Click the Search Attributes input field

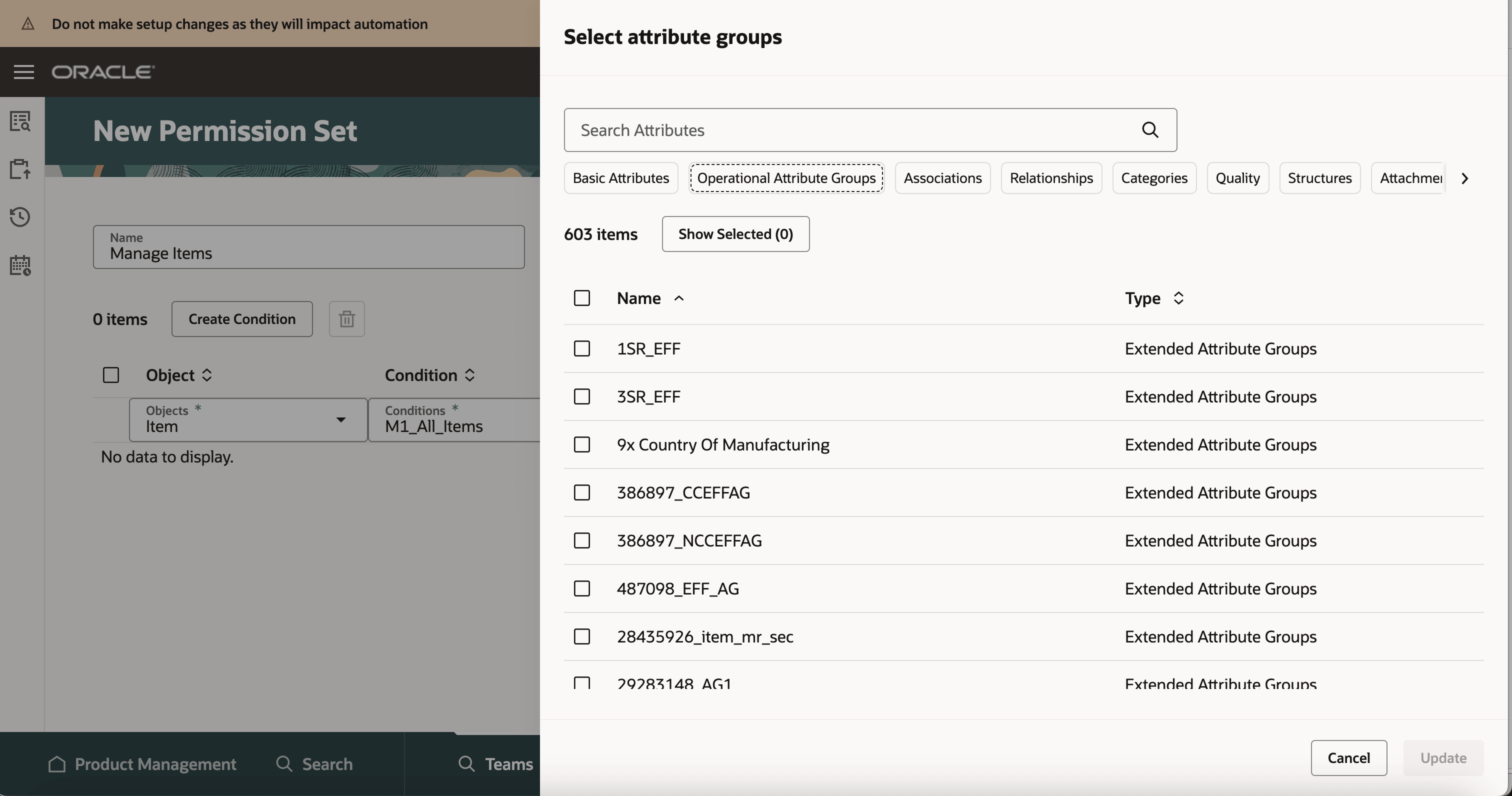870,129
